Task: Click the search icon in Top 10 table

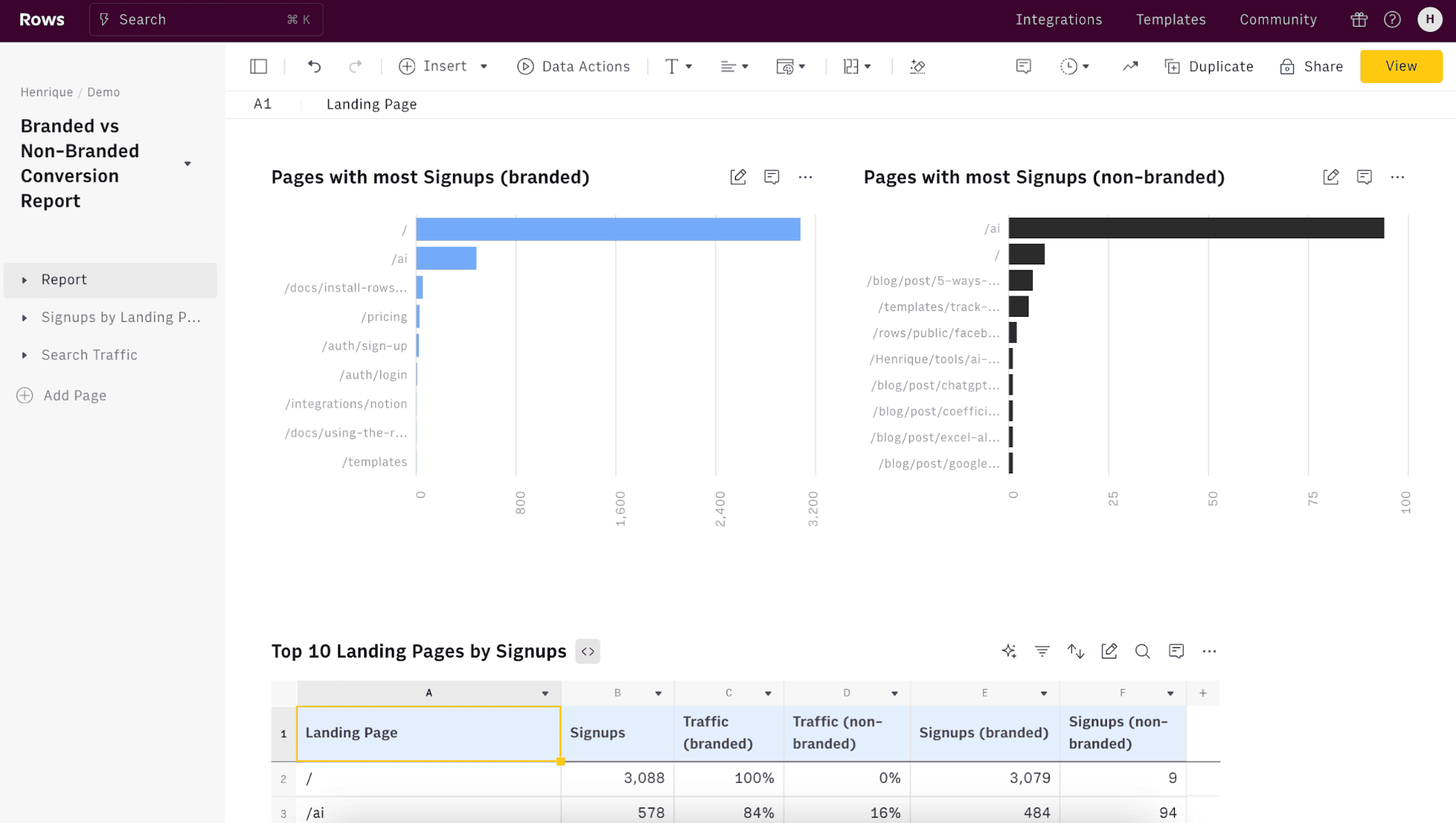Action: [x=1141, y=651]
